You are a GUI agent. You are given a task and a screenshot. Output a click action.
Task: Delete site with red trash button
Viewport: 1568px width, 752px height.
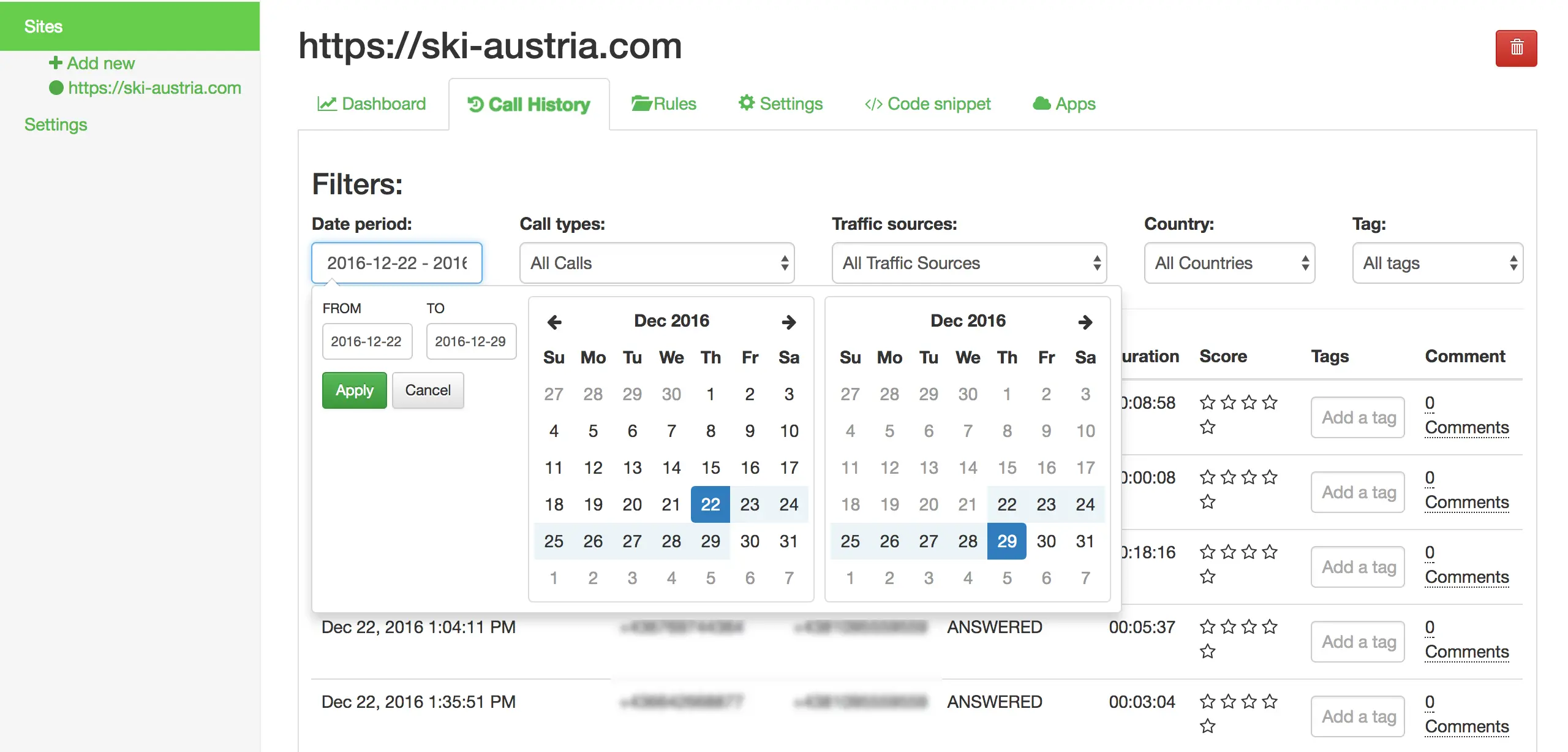tap(1516, 48)
